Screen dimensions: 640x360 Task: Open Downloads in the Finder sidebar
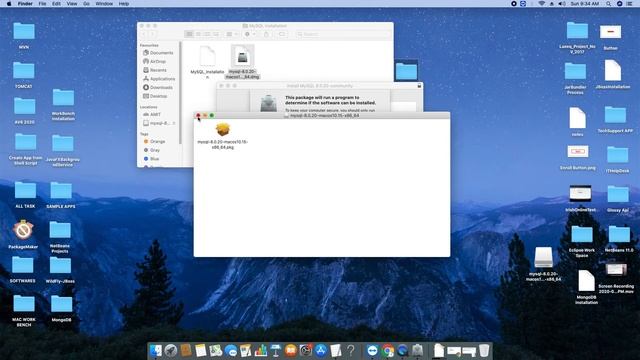(158, 87)
